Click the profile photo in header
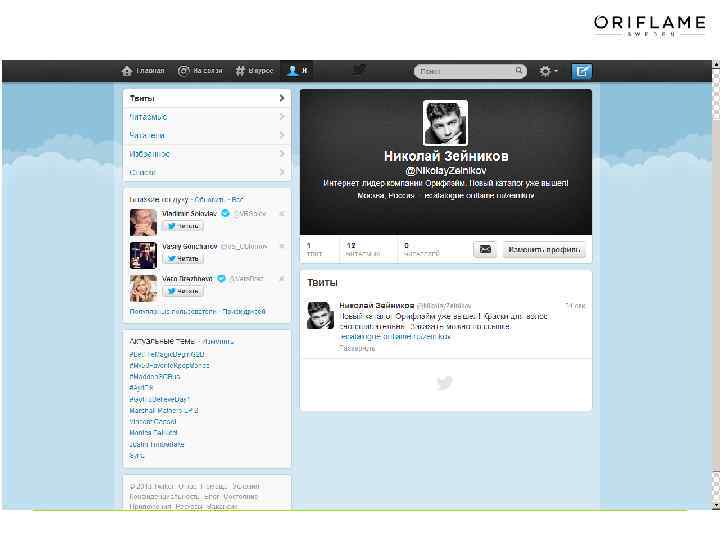The image size is (720, 540). coord(445,123)
